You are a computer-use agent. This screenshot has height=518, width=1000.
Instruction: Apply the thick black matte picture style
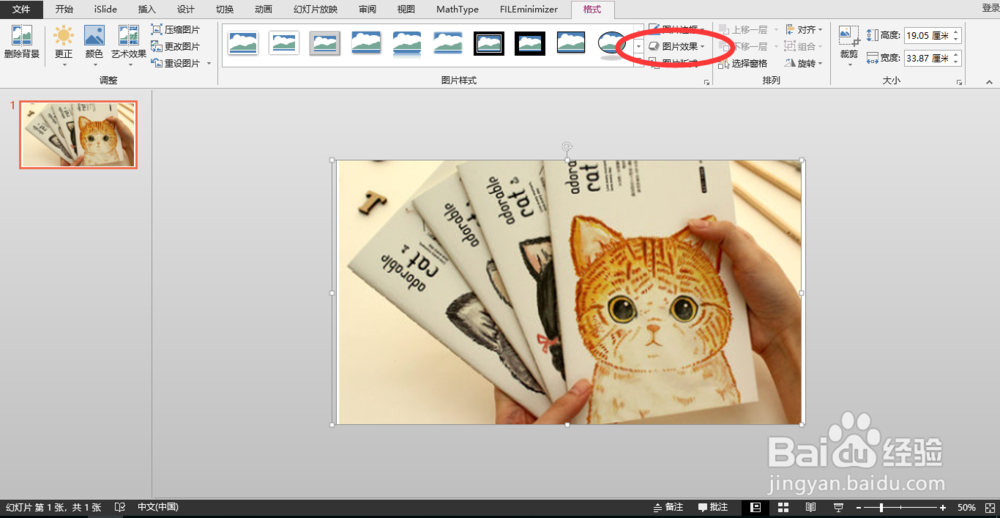point(530,43)
